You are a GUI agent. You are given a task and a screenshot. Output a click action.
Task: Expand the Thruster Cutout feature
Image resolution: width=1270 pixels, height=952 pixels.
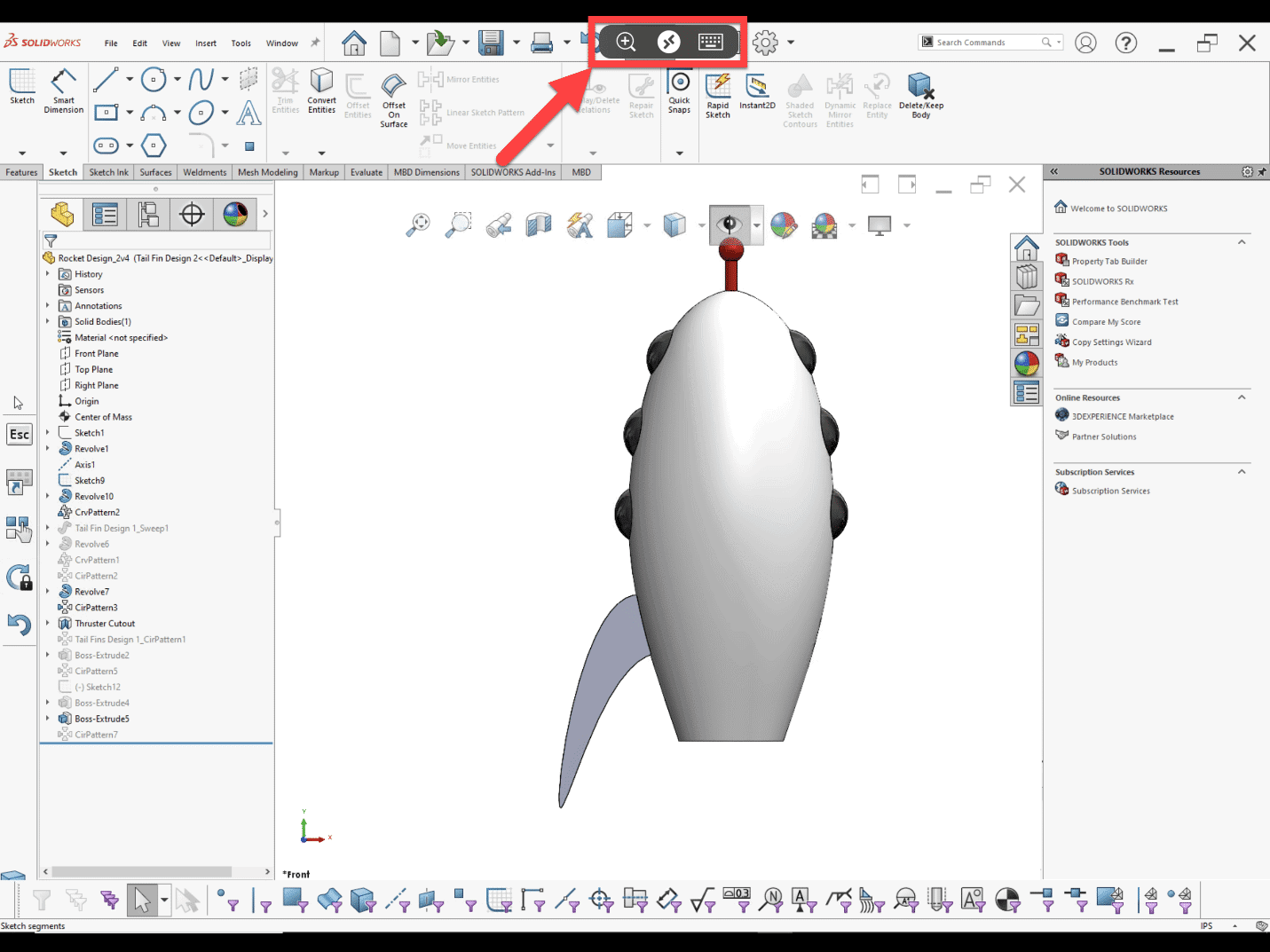[47, 624]
